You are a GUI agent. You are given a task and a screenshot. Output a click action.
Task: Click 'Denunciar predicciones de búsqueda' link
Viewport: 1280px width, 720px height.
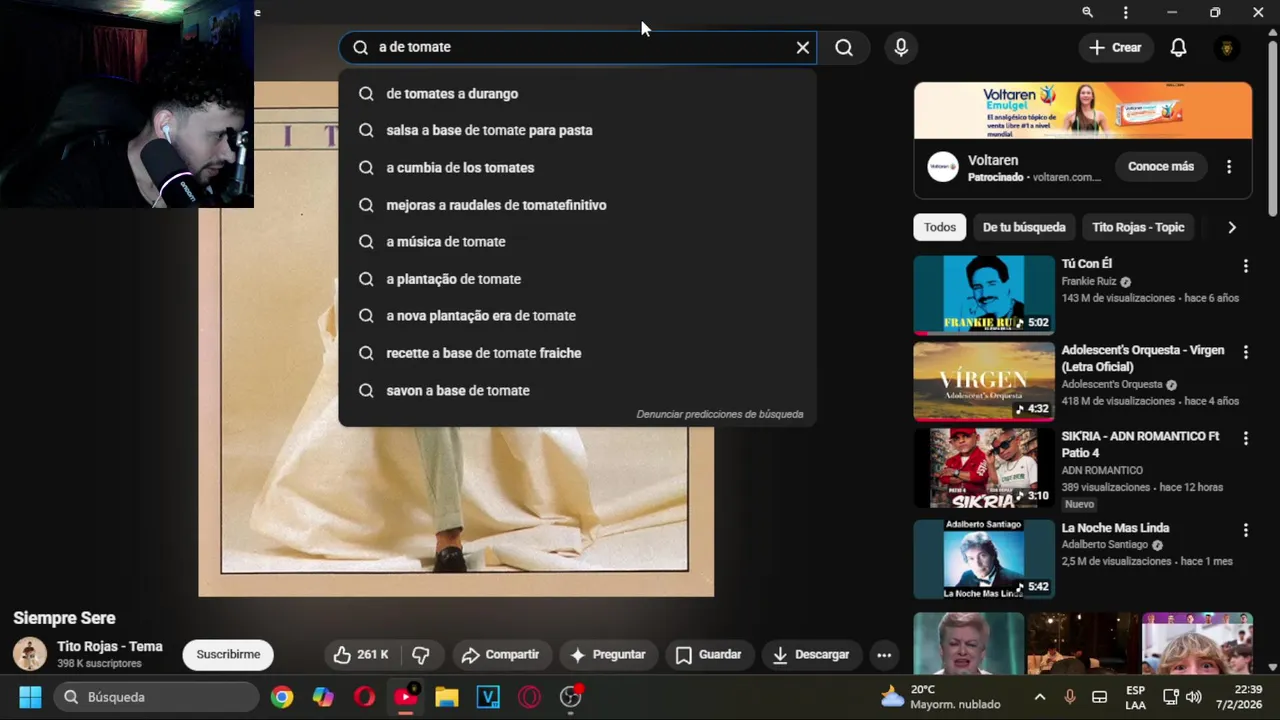tap(719, 414)
